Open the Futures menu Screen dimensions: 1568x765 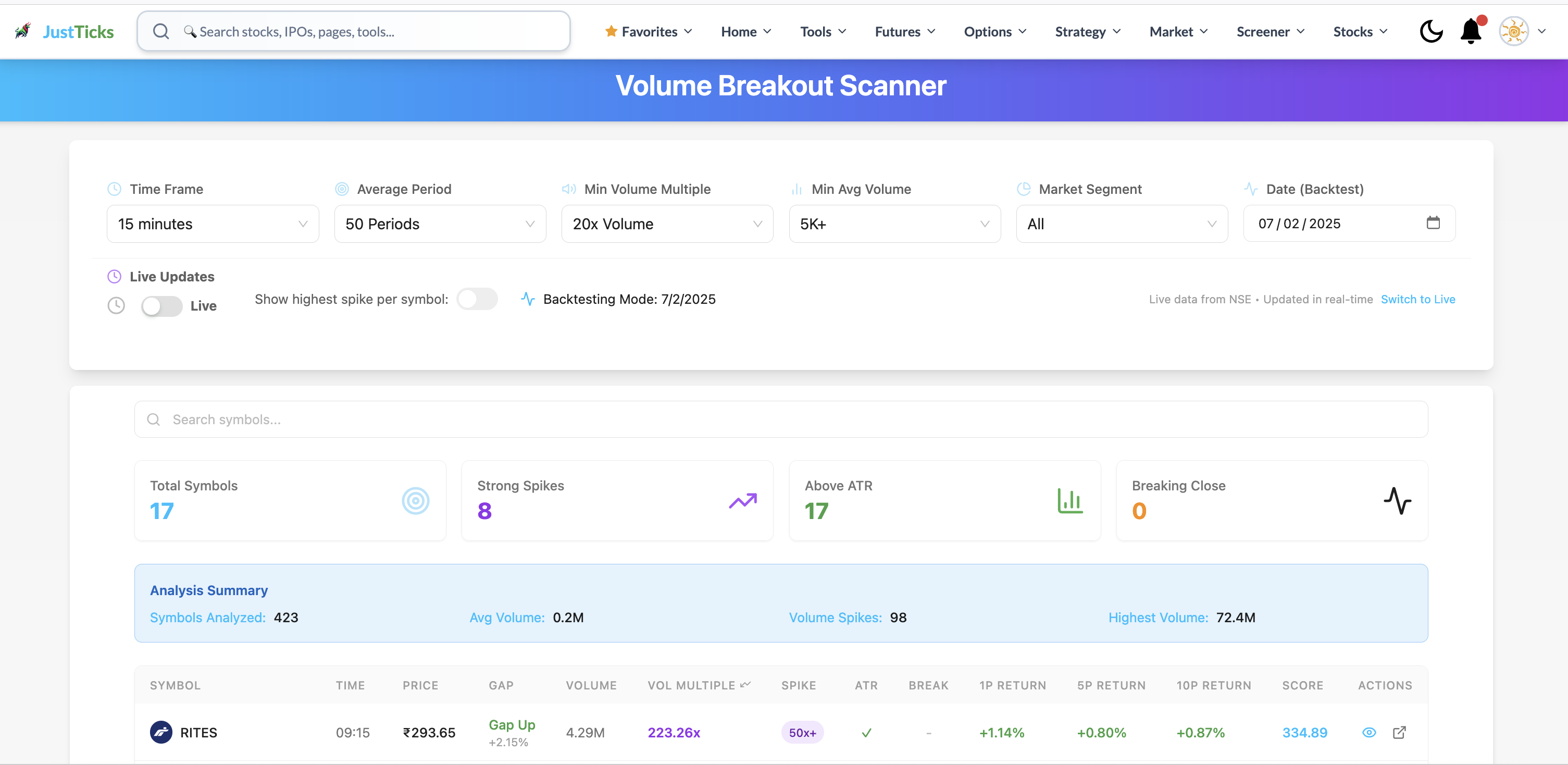click(x=904, y=31)
